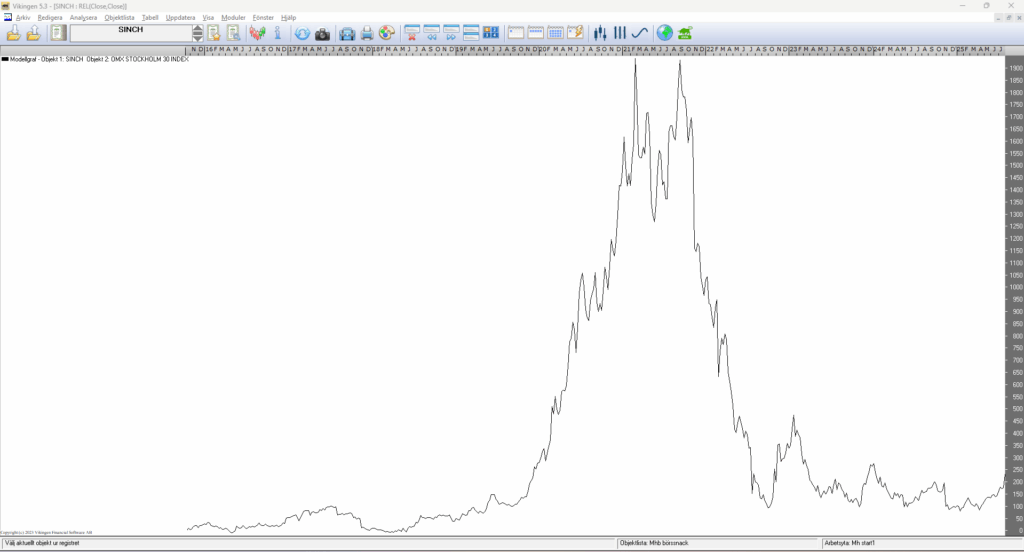Click the window icon with forward arrows
This screenshot has height=552, width=1024.
tap(451, 33)
